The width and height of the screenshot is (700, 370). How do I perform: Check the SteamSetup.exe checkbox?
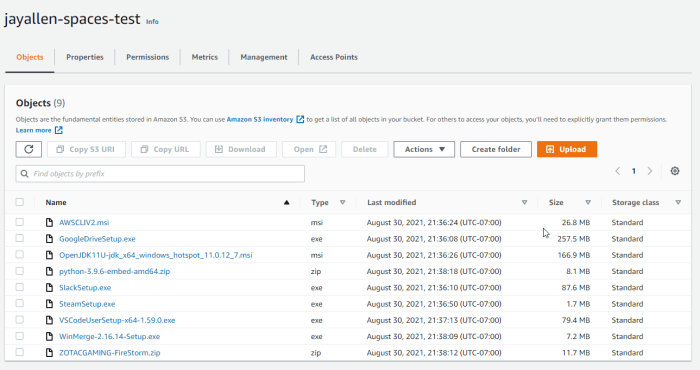tap(20, 303)
